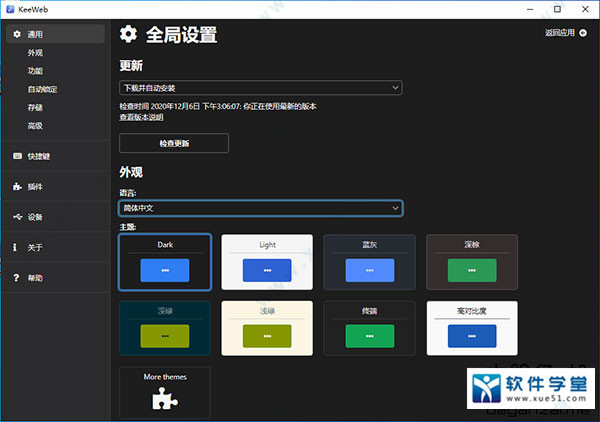Viewport: 600px width, 422px height.
Task: Click the update status text 检查时间
Action: (x=218, y=106)
